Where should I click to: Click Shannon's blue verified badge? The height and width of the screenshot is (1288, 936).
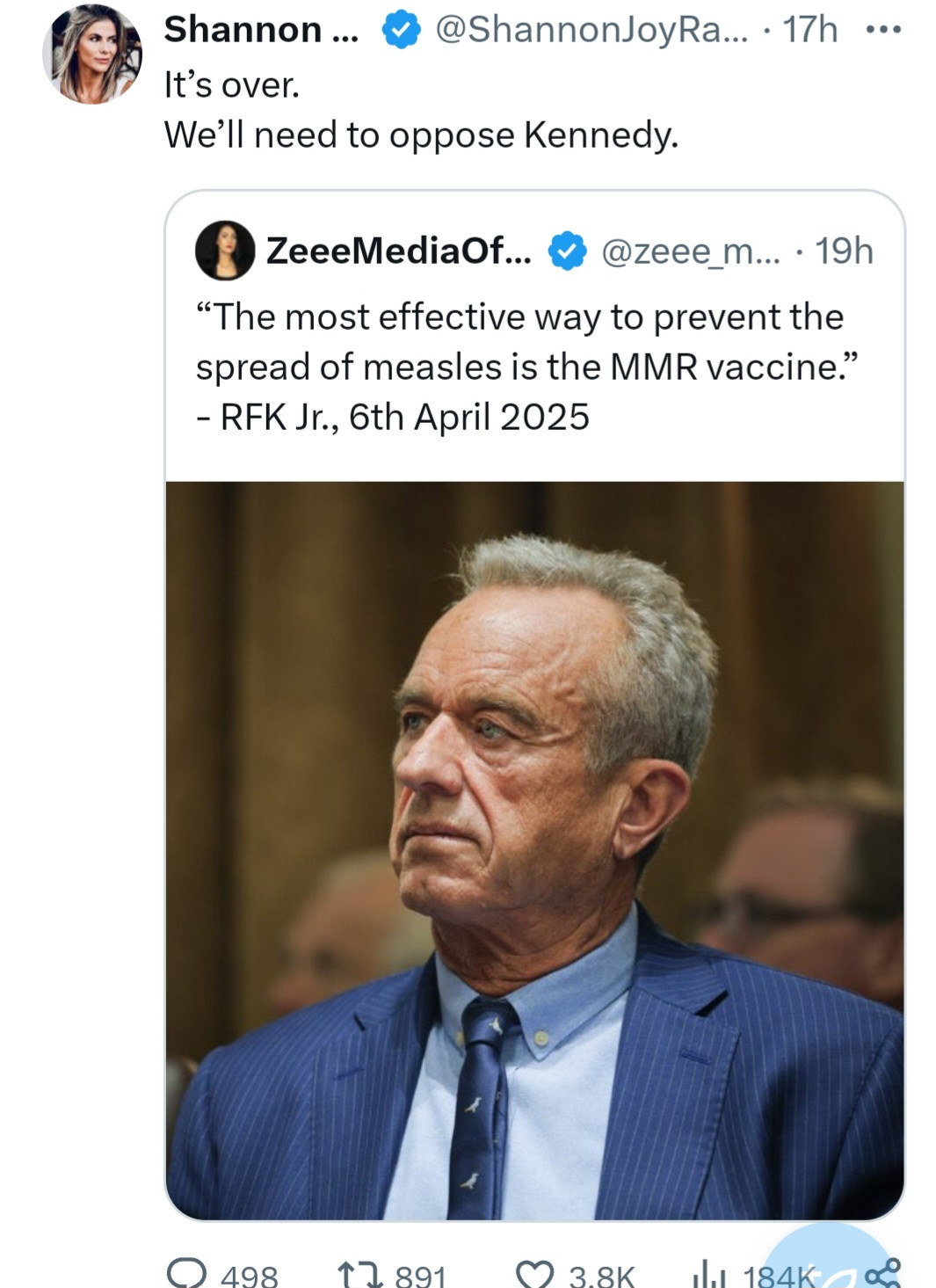(x=400, y=31)
